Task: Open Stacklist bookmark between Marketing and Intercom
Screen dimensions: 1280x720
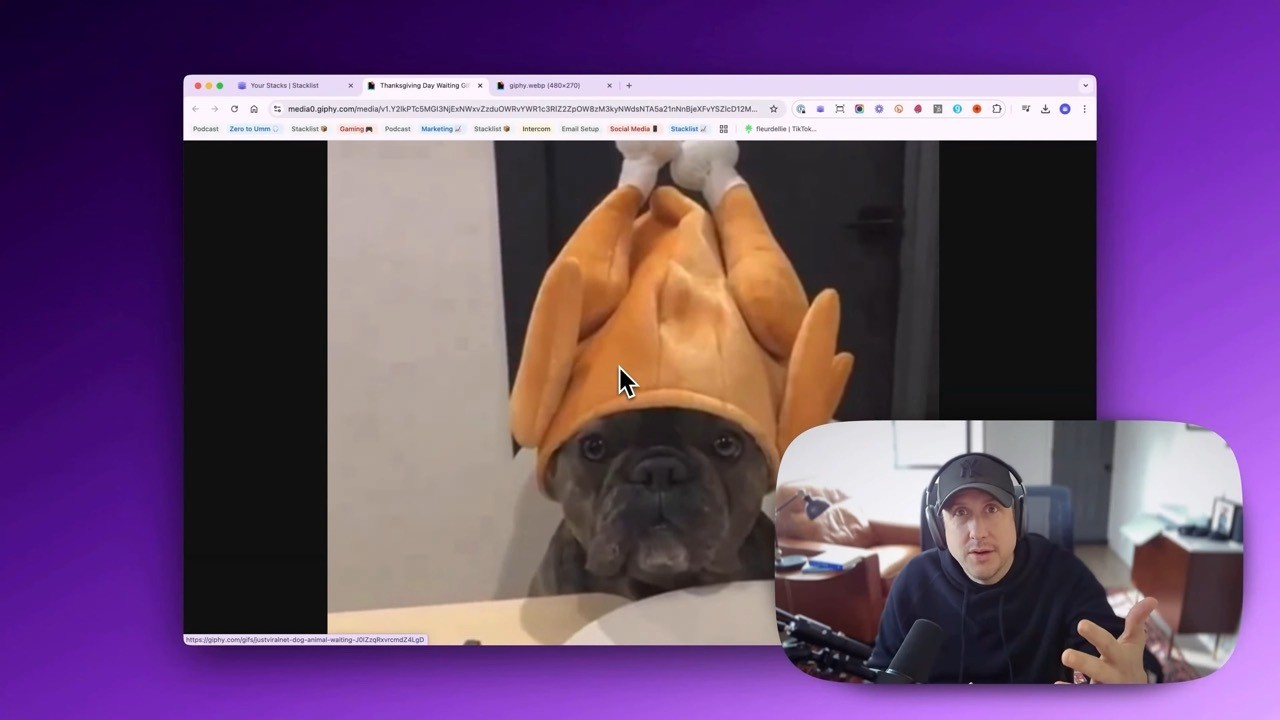Action: [x=492, y=129]
